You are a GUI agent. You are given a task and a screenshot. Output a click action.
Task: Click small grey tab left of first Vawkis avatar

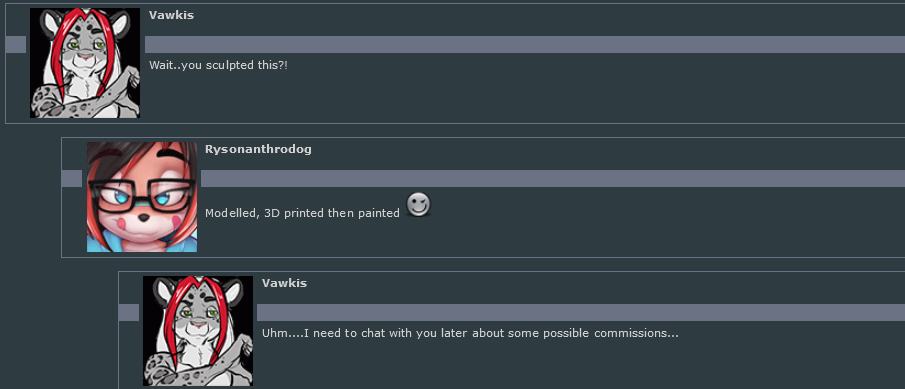point(16,44)
